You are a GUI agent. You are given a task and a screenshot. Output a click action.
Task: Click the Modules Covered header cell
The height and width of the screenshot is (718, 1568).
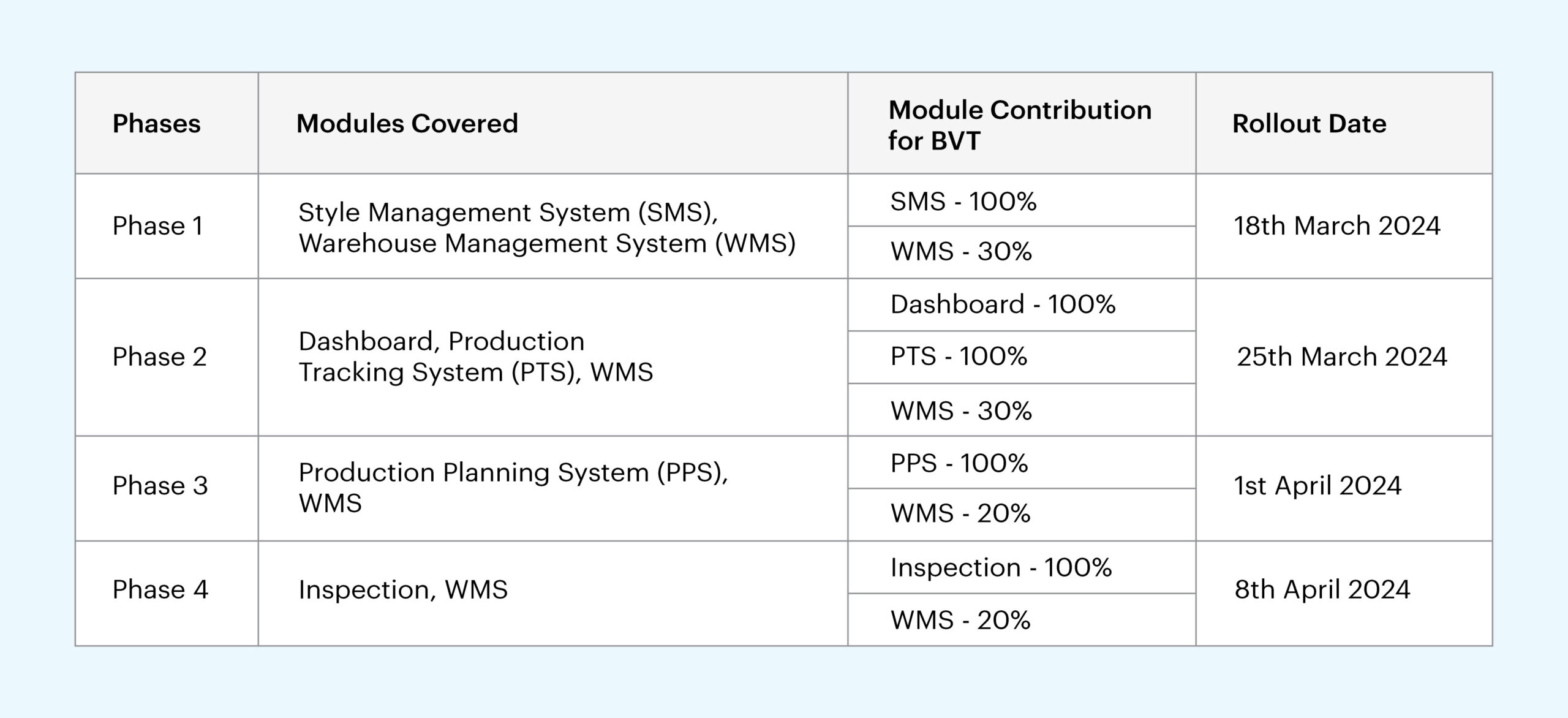coord(407,124)
